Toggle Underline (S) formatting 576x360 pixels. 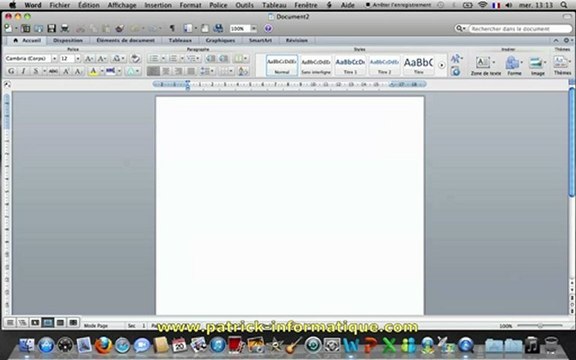coord(36,71)
